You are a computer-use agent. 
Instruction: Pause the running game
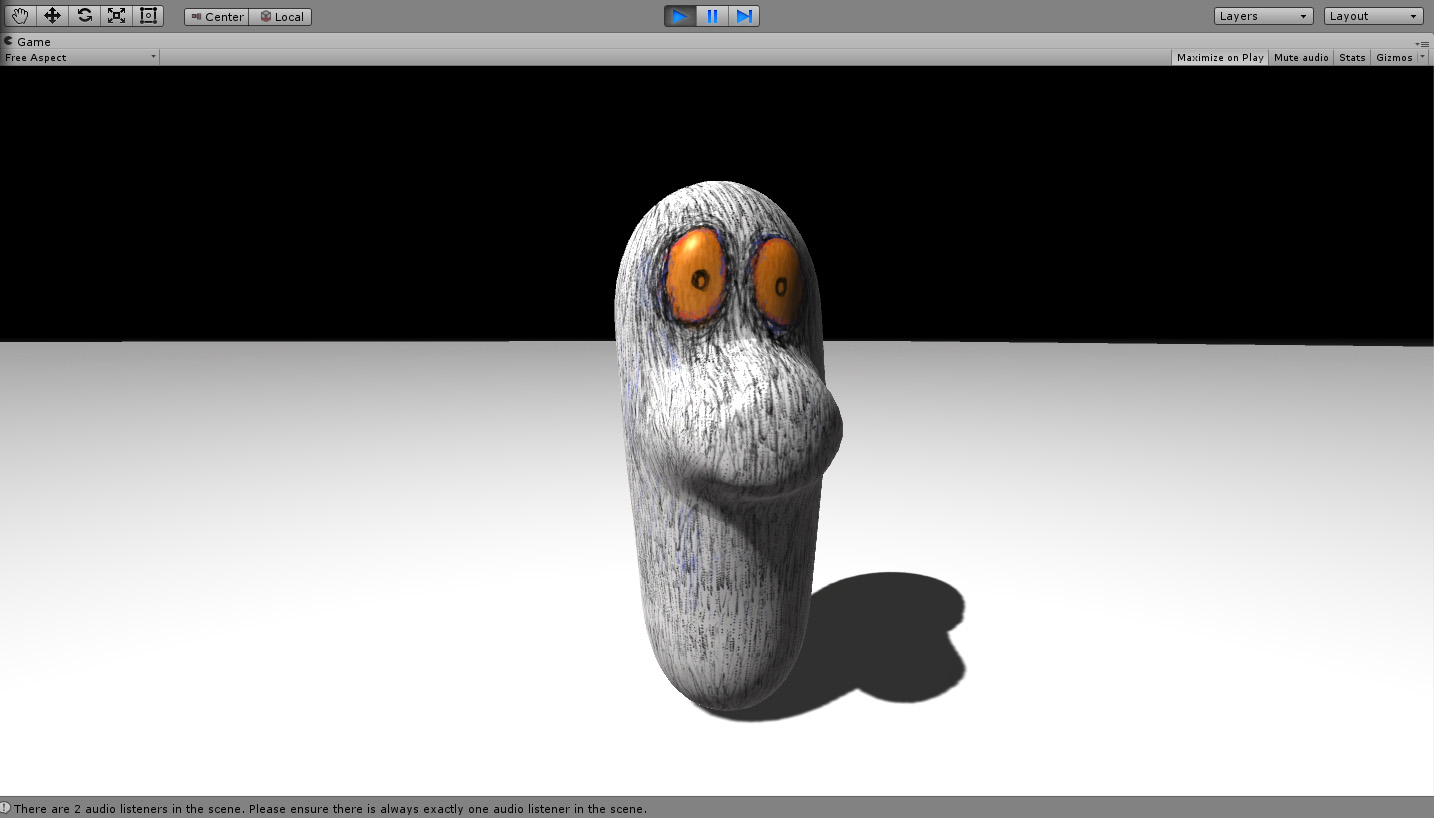point(712,16)
